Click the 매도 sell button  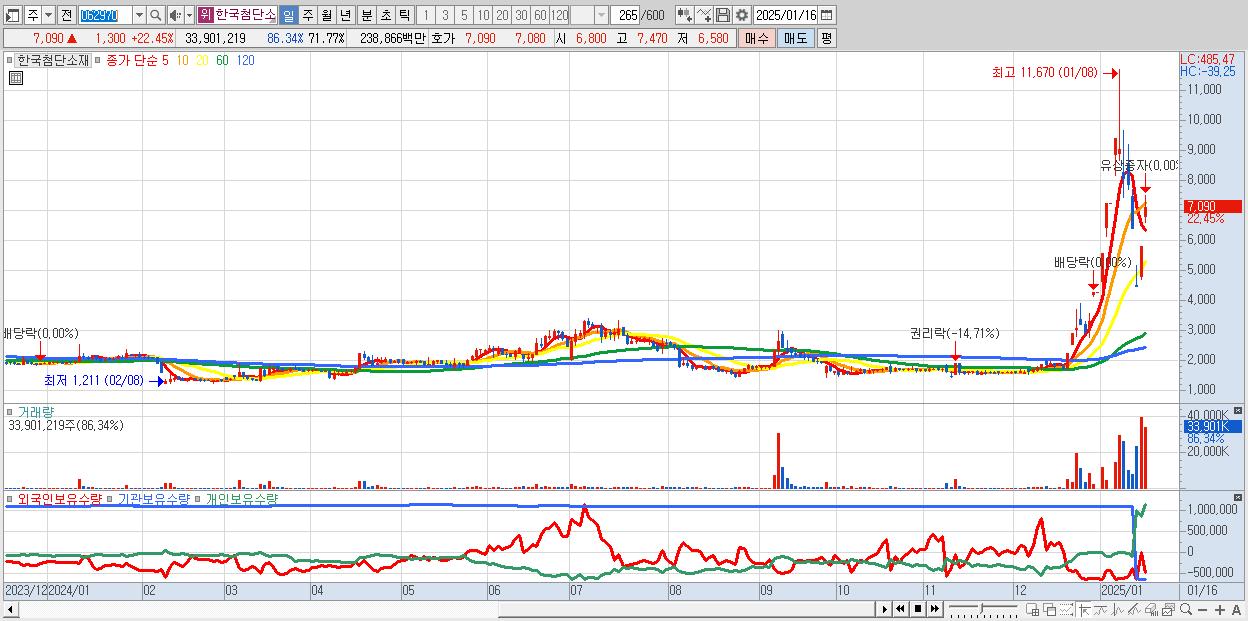[x=794, y=38]
